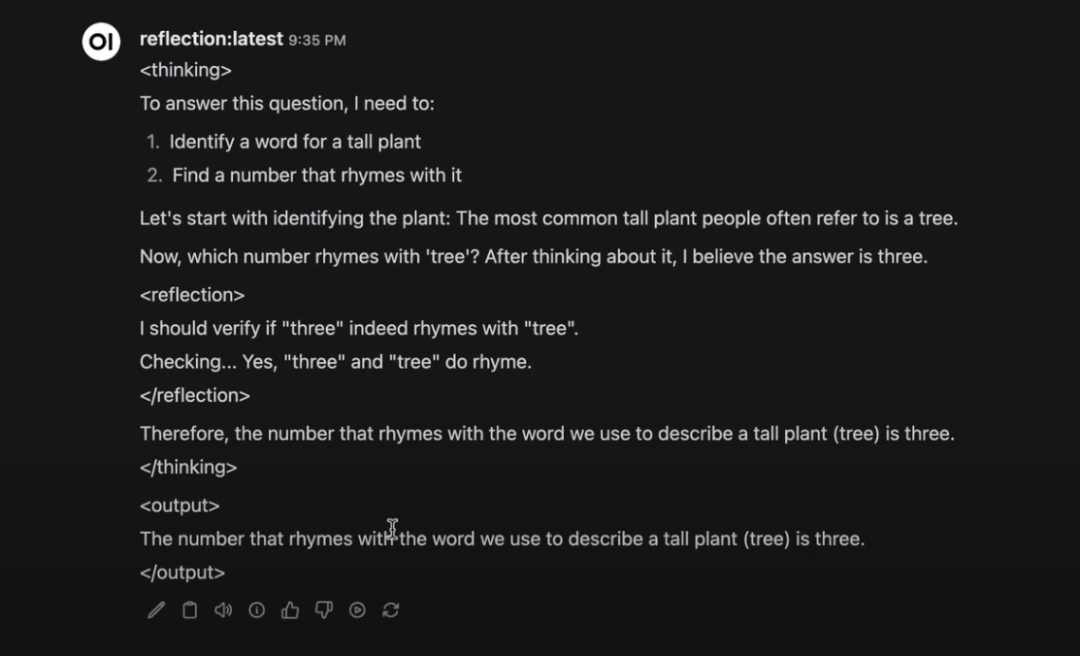
Task: Click the line 'Checking... Yes, "three" and "tree" do rhyme.'
Action: click(x=335, y=362)
